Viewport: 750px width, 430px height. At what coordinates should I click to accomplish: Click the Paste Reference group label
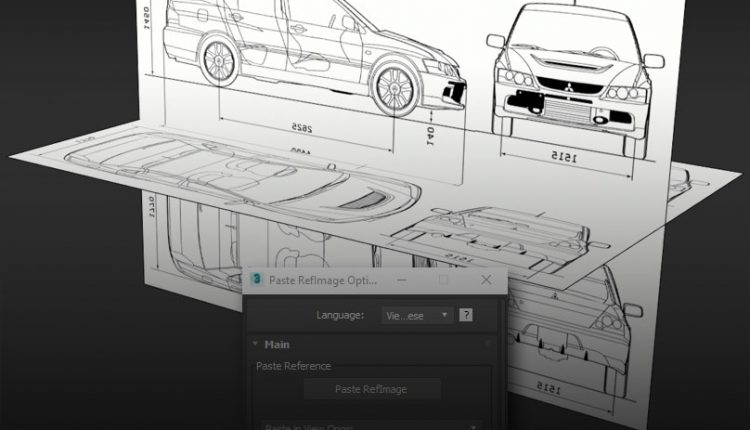(x=293, y=366)
